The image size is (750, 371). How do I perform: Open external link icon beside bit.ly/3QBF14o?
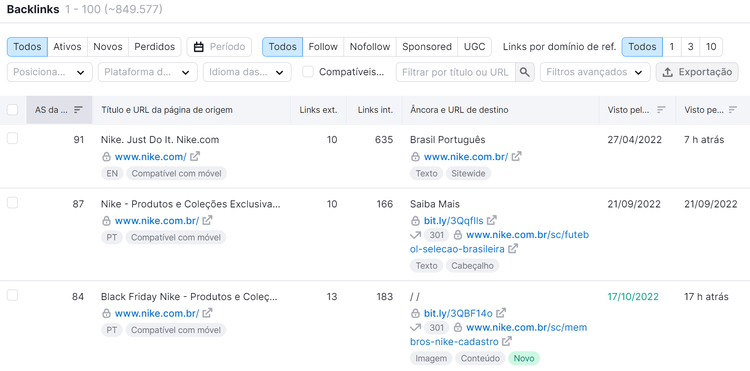501,313
